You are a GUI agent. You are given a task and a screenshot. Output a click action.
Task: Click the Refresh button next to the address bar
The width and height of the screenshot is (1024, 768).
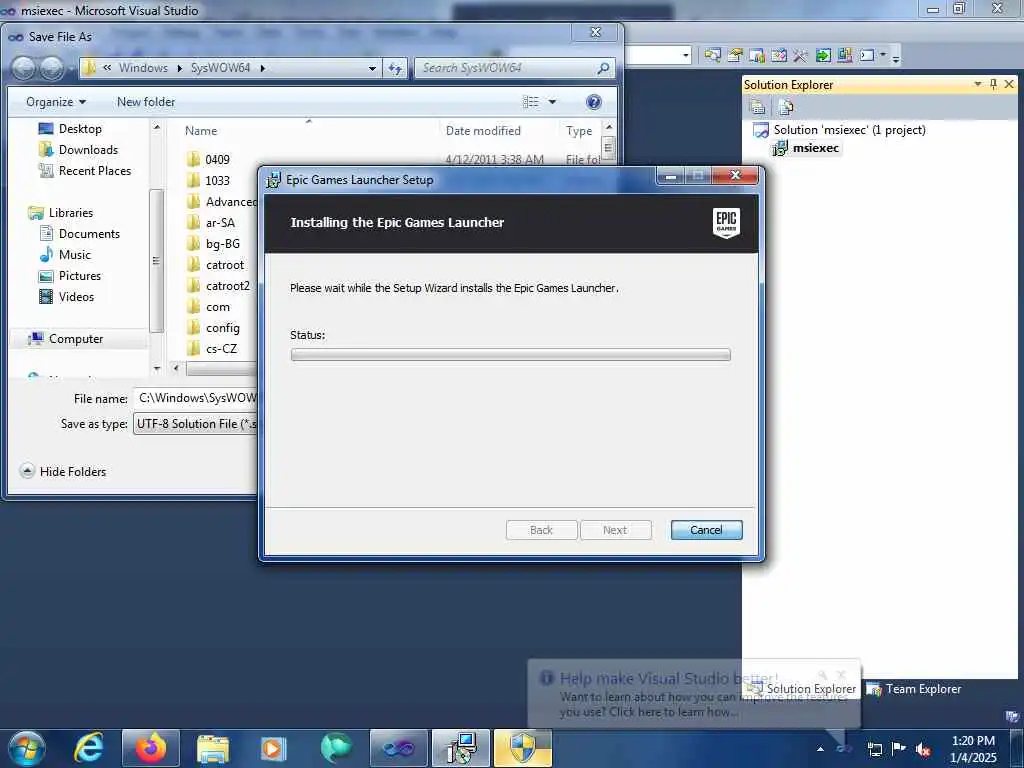click(x=395, y=68)
